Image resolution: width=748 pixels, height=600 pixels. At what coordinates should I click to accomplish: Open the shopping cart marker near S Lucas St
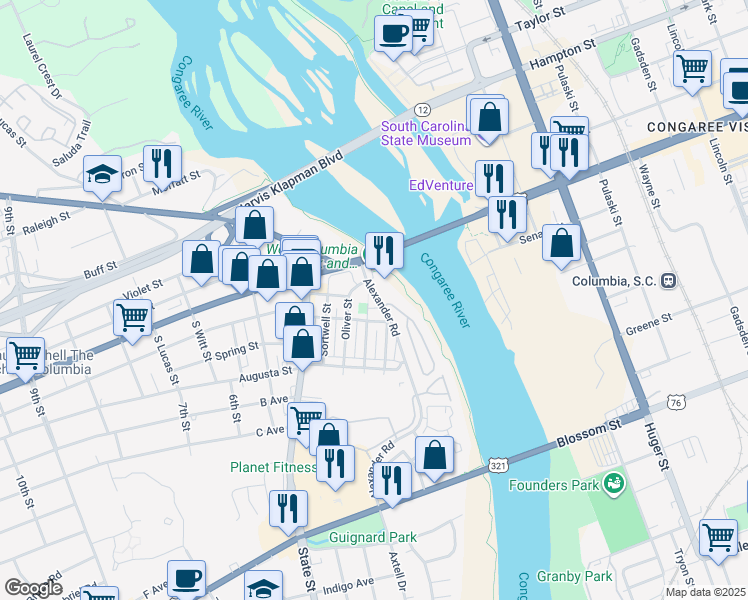point(133,320)
